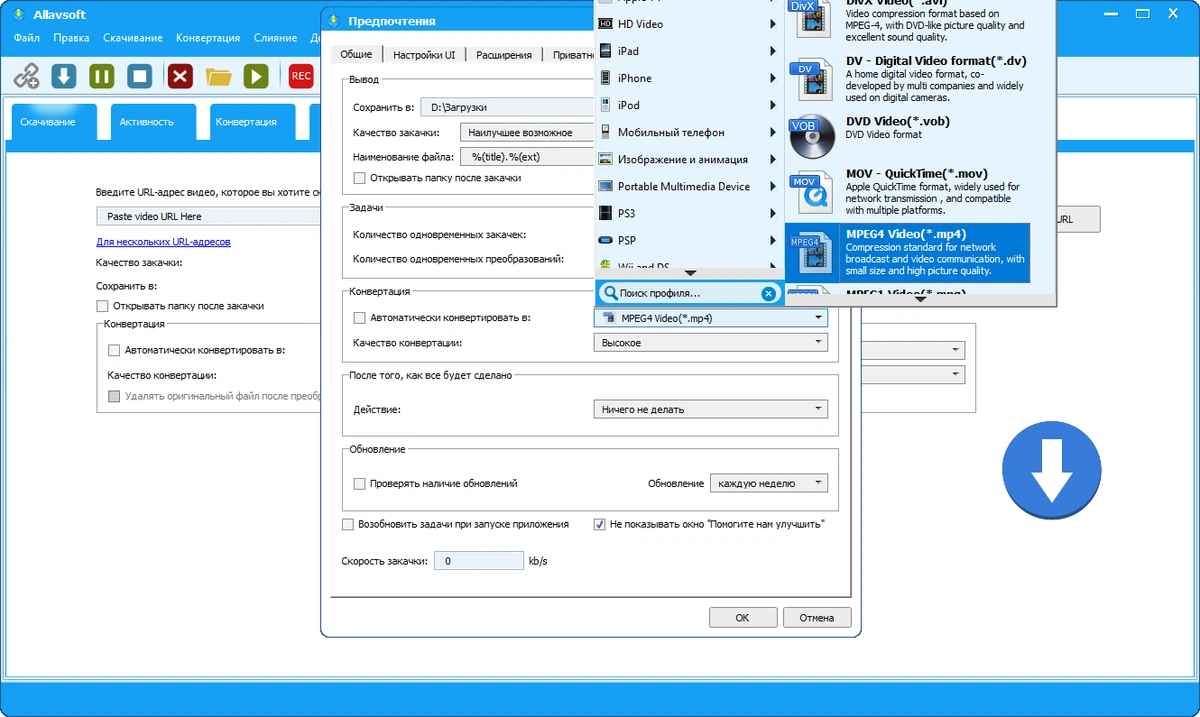Expand the iPhone submenu arrow
Viewport: 1200px width, 717px height.
point(773,78)
